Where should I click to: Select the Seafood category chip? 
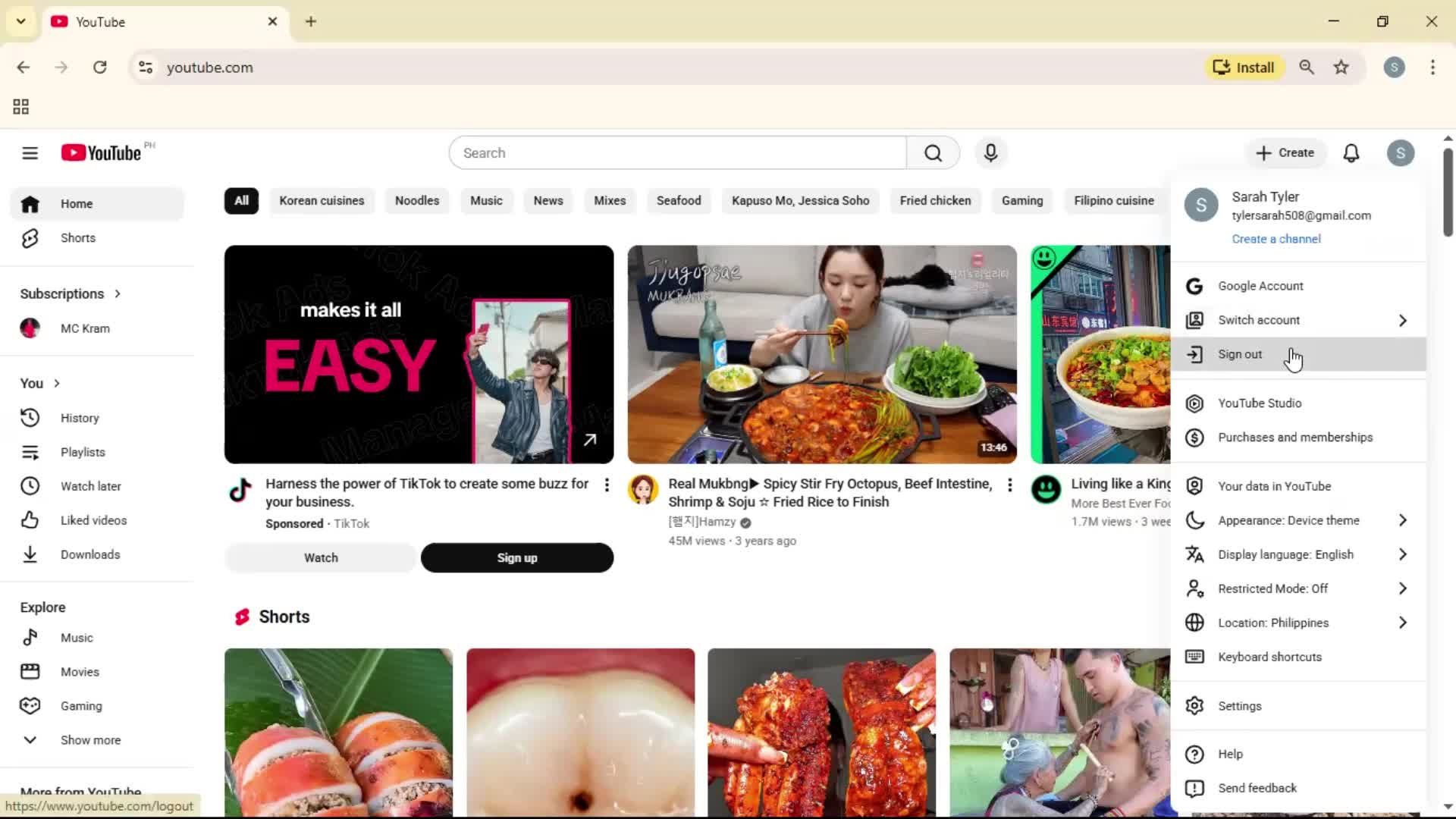(679, 200)
